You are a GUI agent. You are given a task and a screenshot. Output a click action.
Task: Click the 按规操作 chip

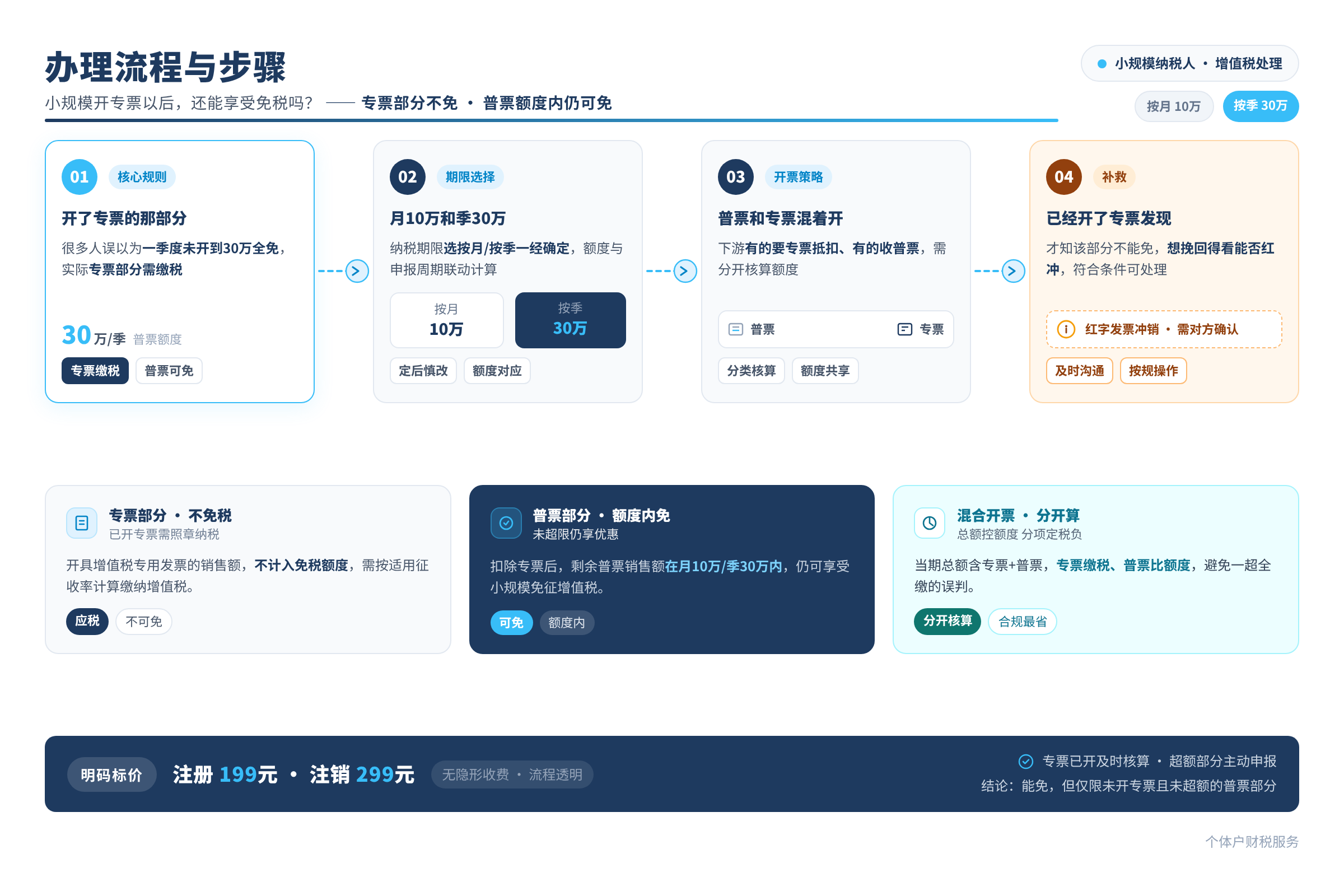pos(1153,371)
